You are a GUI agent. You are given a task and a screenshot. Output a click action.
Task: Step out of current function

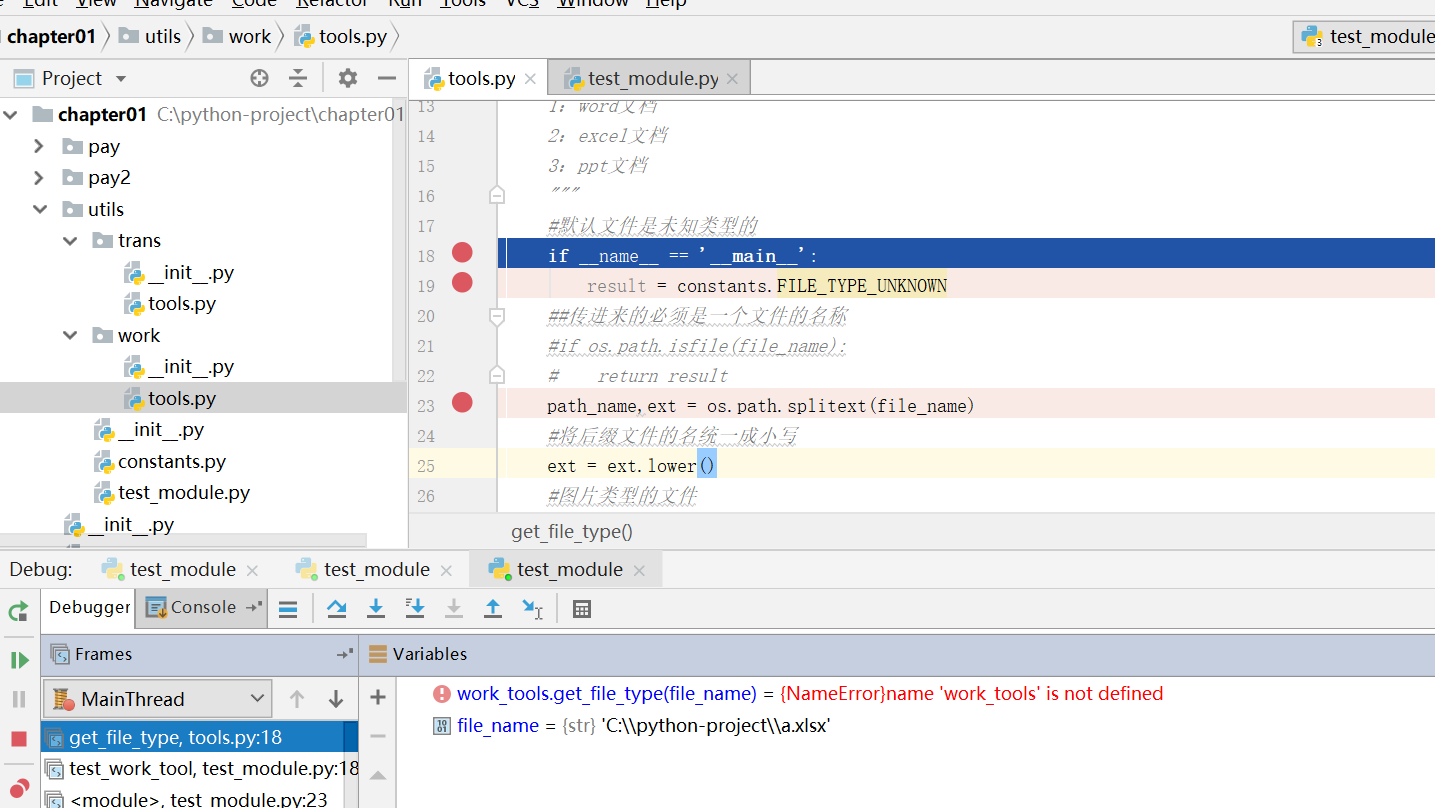[493, 608]
